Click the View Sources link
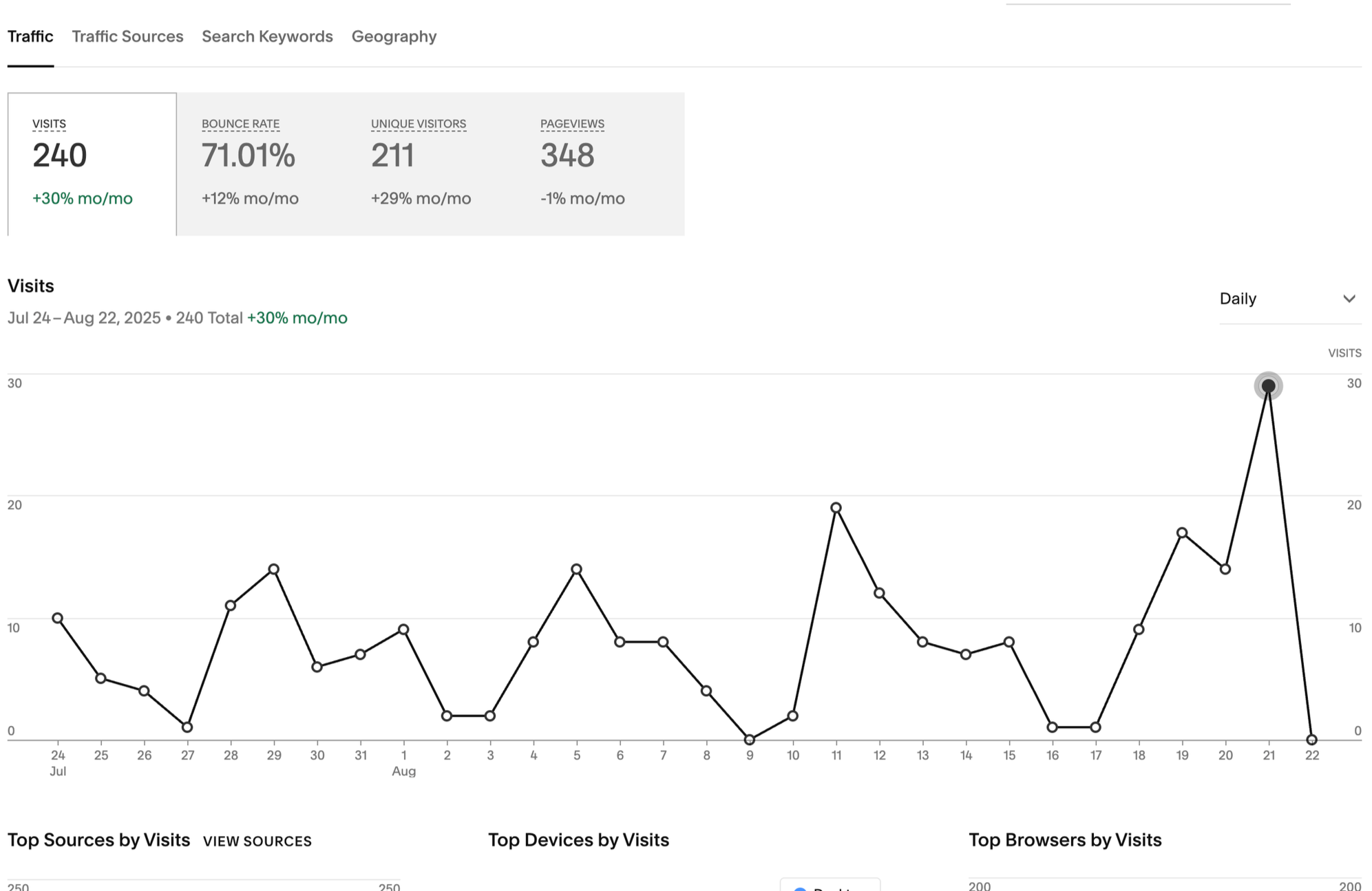The width and height of the screenshot is (1372, 891). (x=257, y=841)
